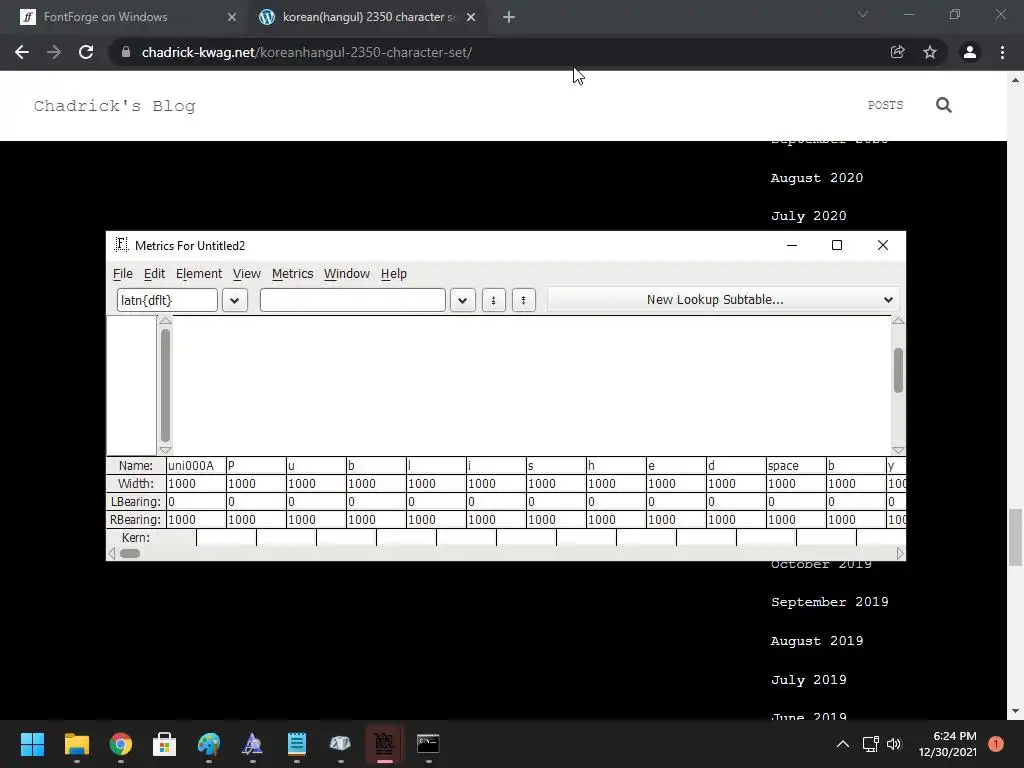Image resolution: width=1024 pixels, height=768 pixels.
Task: Open Help menu in Metrics window
Action: [394, 274]
